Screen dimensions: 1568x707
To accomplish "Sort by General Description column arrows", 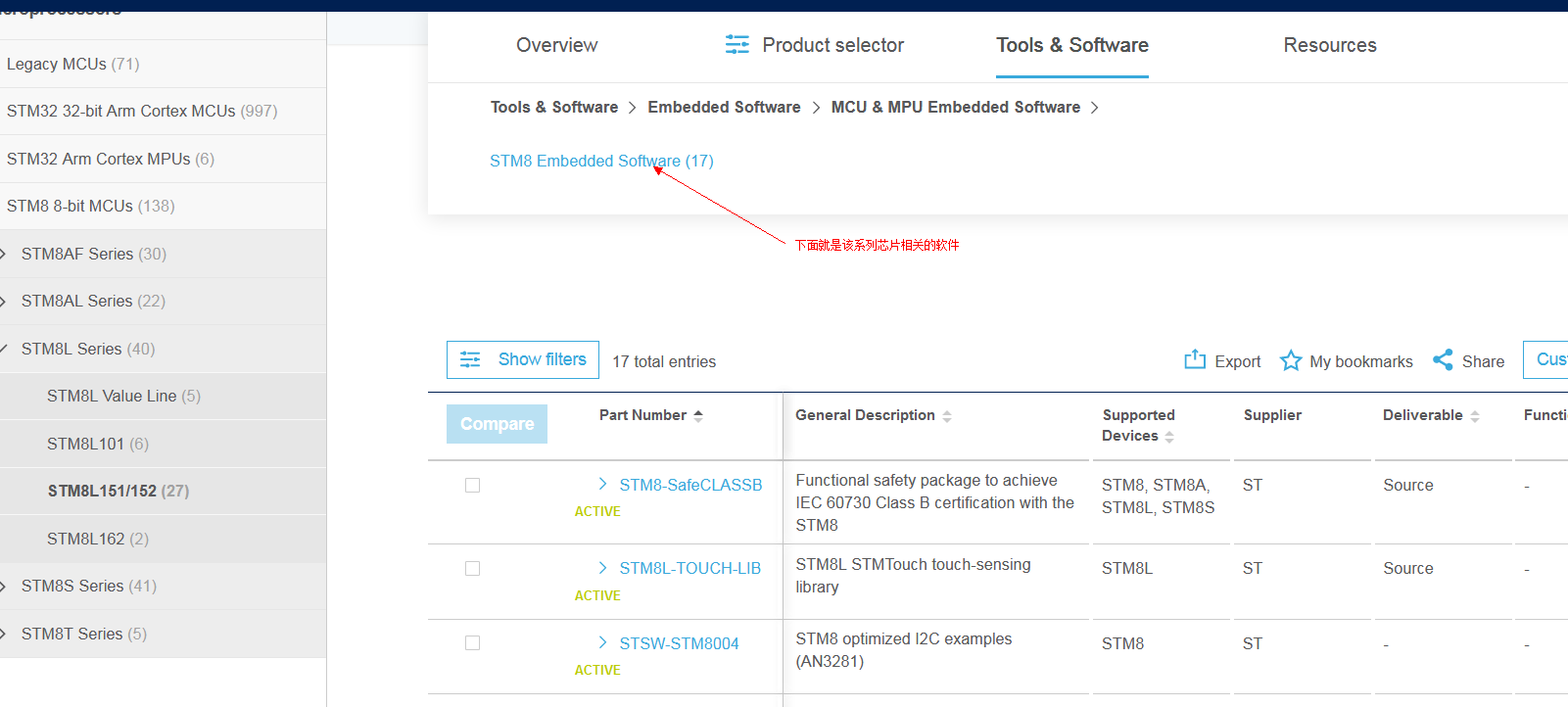I will point(947,416).
